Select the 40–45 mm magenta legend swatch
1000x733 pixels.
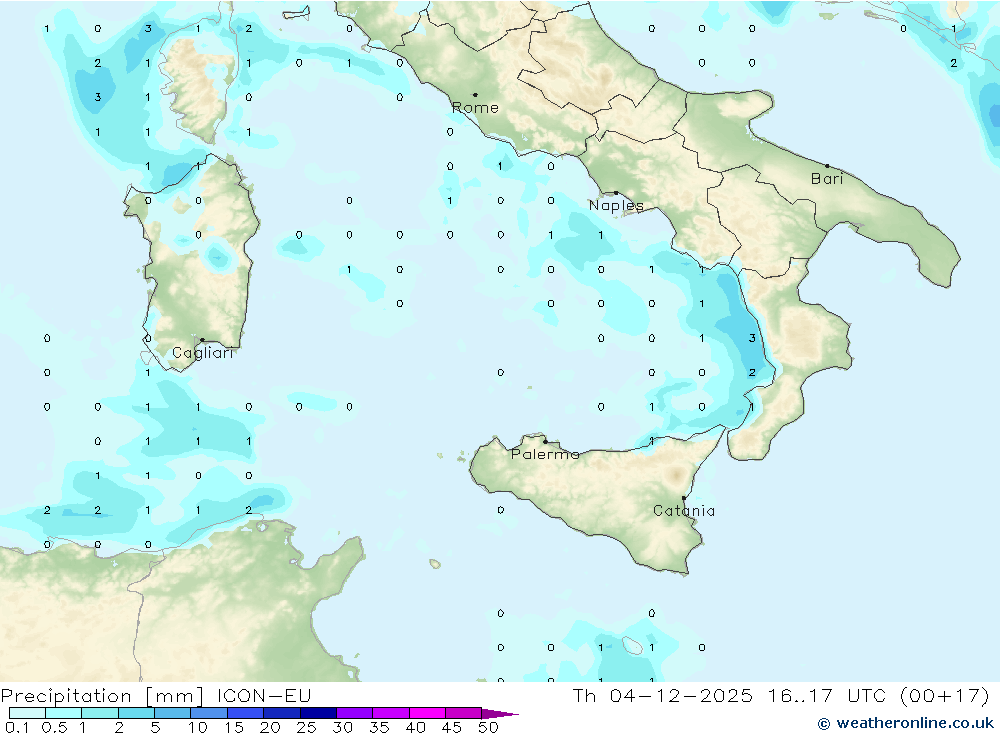coord(427,713)
